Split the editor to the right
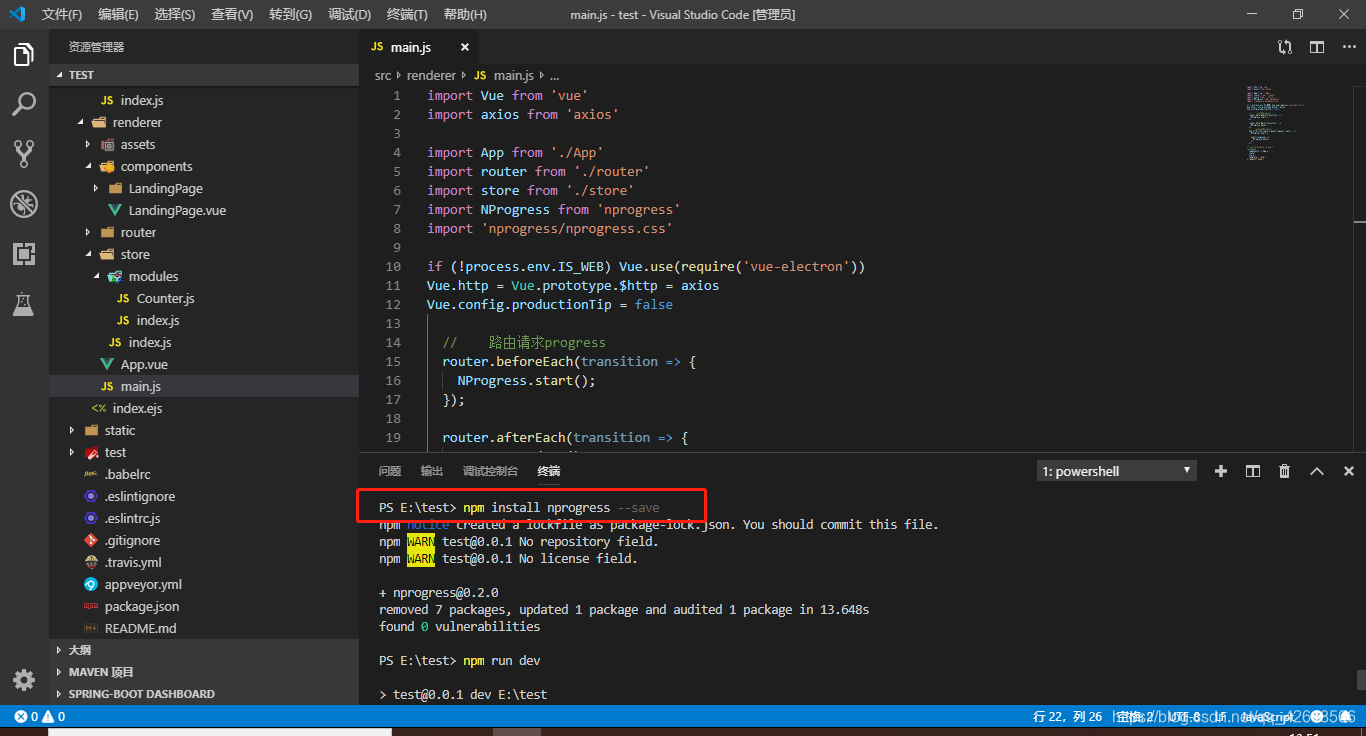Screen dimensions: 1366x736 1317,47
